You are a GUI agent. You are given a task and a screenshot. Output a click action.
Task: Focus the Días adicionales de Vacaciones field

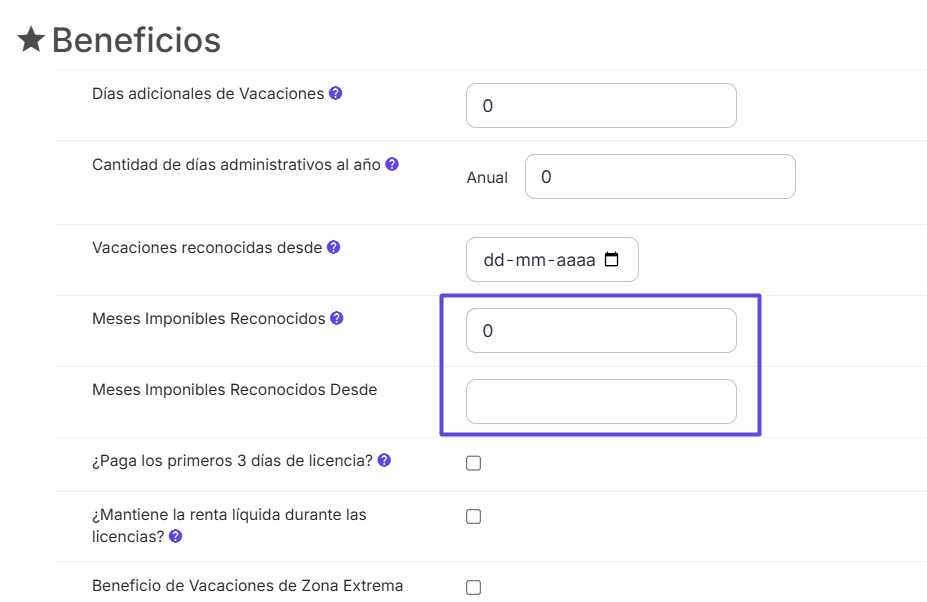[601, 105]
